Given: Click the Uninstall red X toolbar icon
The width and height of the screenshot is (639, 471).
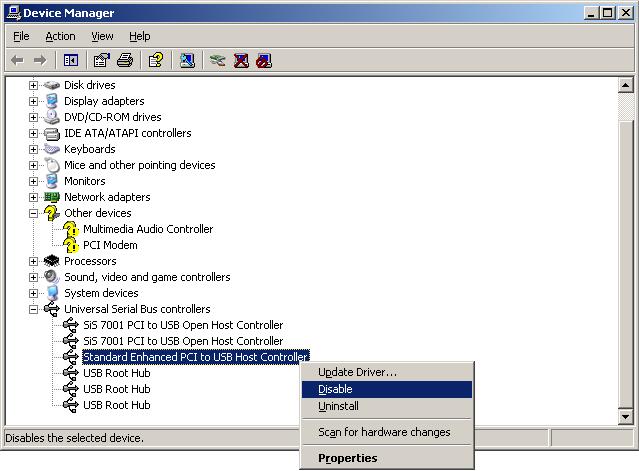Looking at the screenshot, I should click(x=241, y=61).
